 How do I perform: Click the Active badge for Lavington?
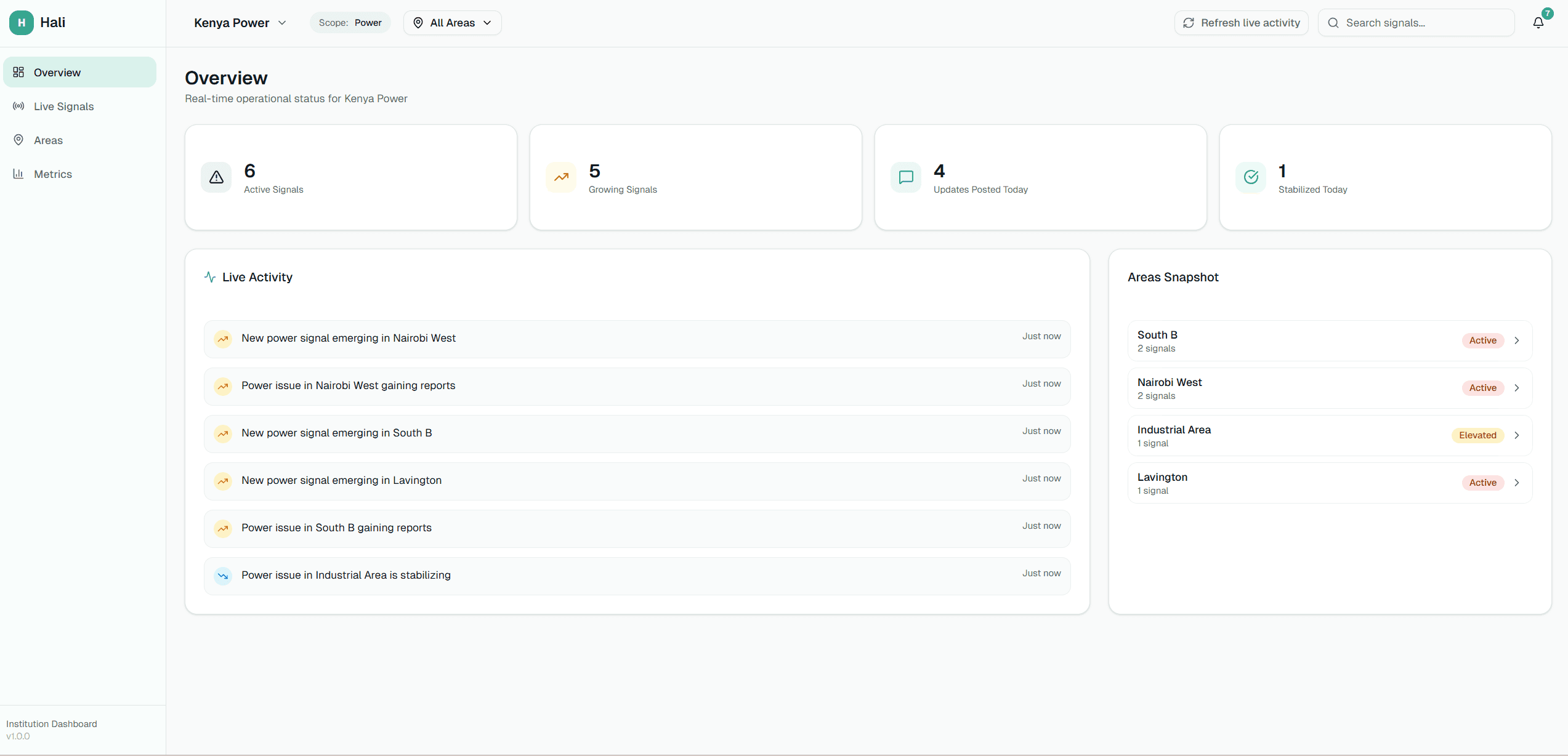pos(1482,483)
